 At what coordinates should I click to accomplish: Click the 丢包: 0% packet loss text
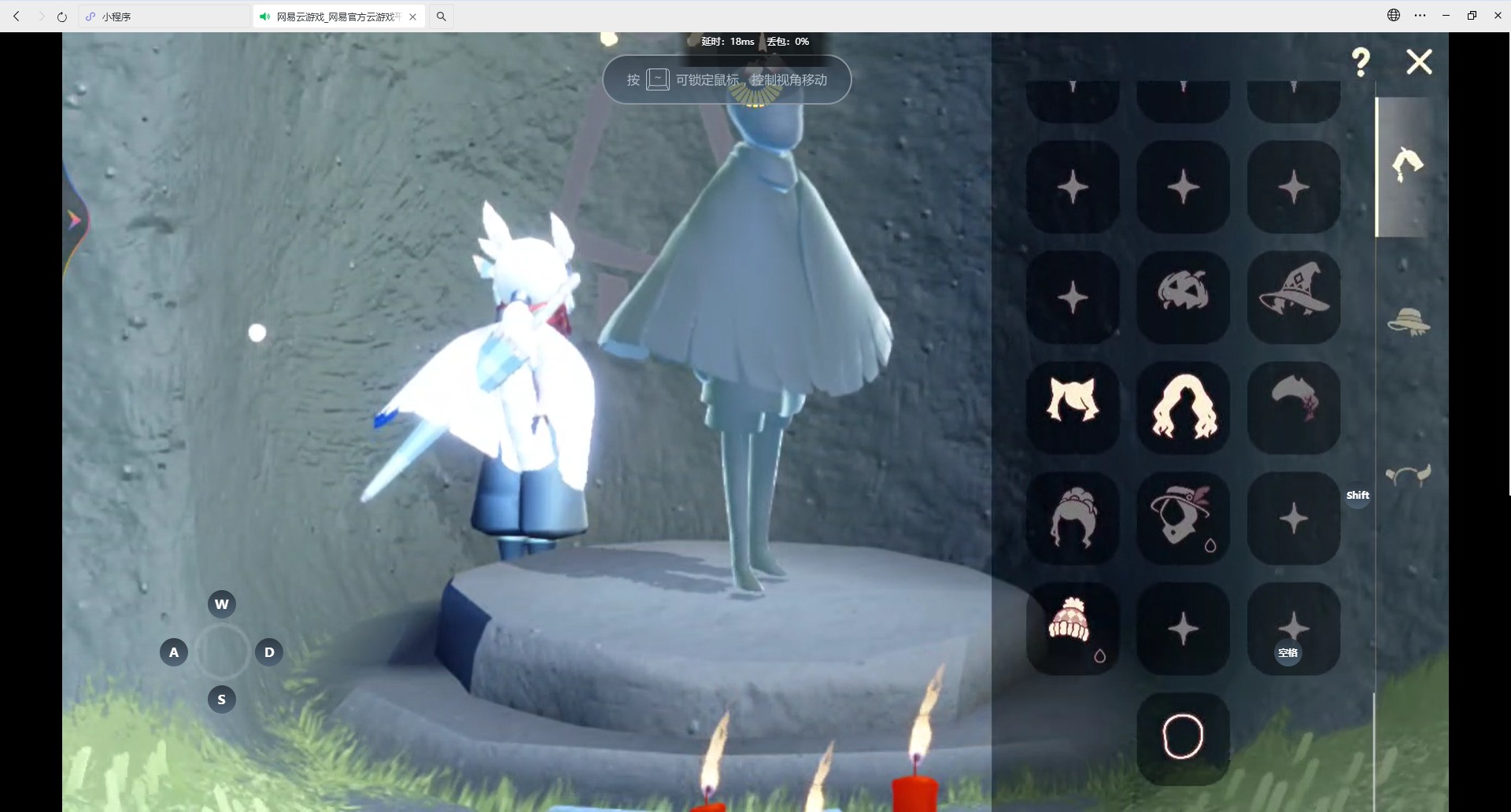pos(788,42)
